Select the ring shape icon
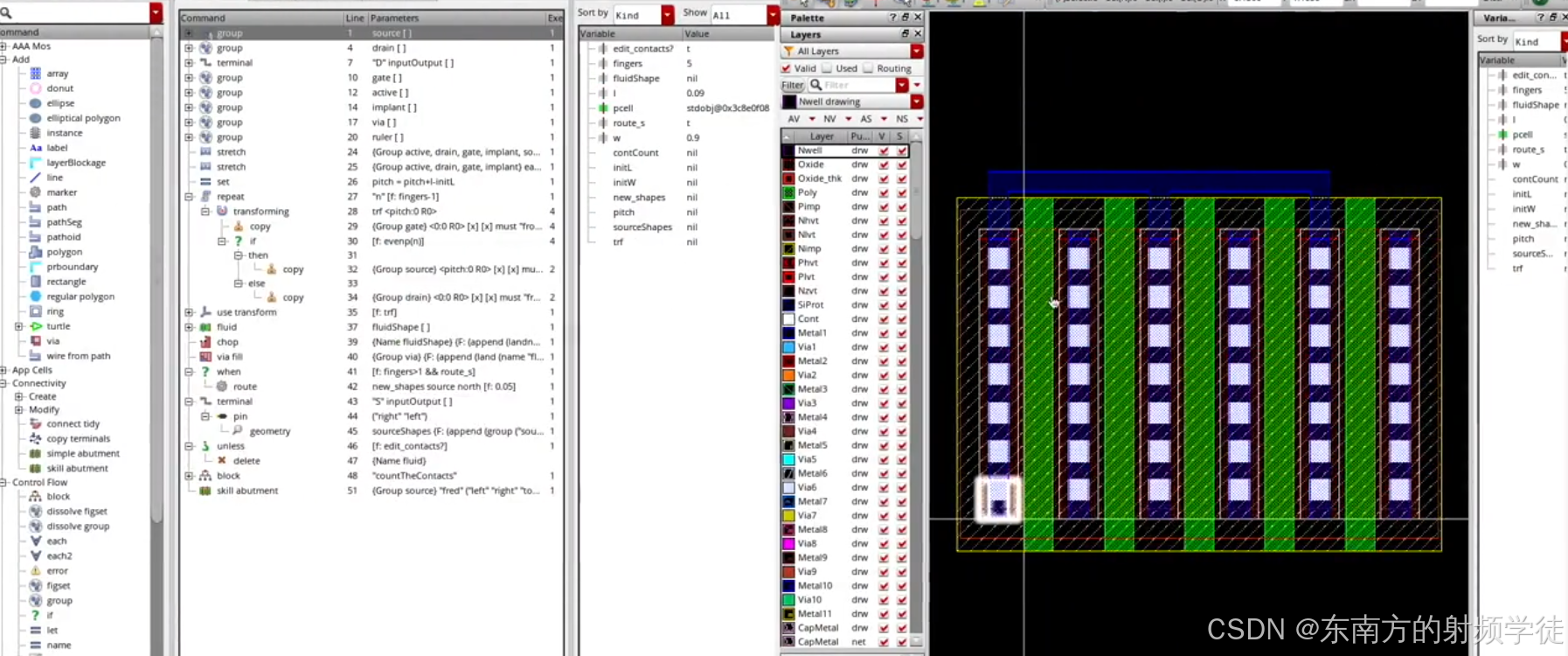 tap(36, 311)
